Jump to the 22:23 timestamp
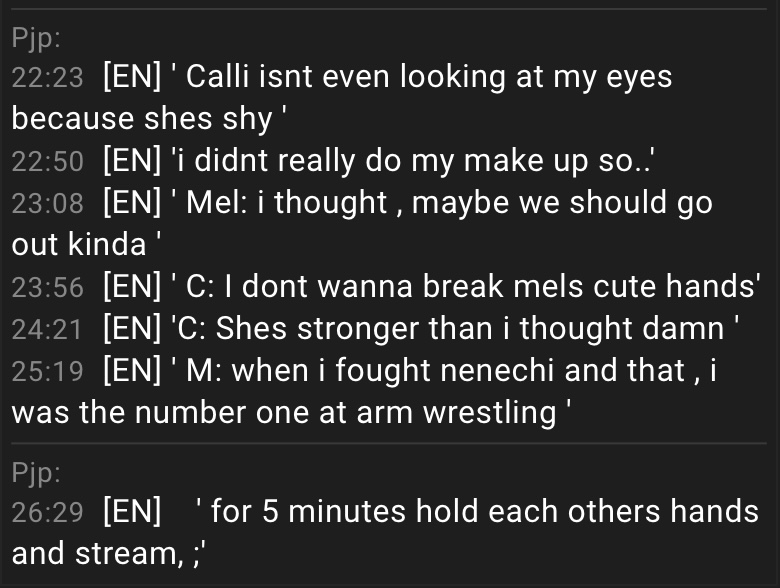The height and width of the screenshot is (588, 780). (x=47, y=78)
